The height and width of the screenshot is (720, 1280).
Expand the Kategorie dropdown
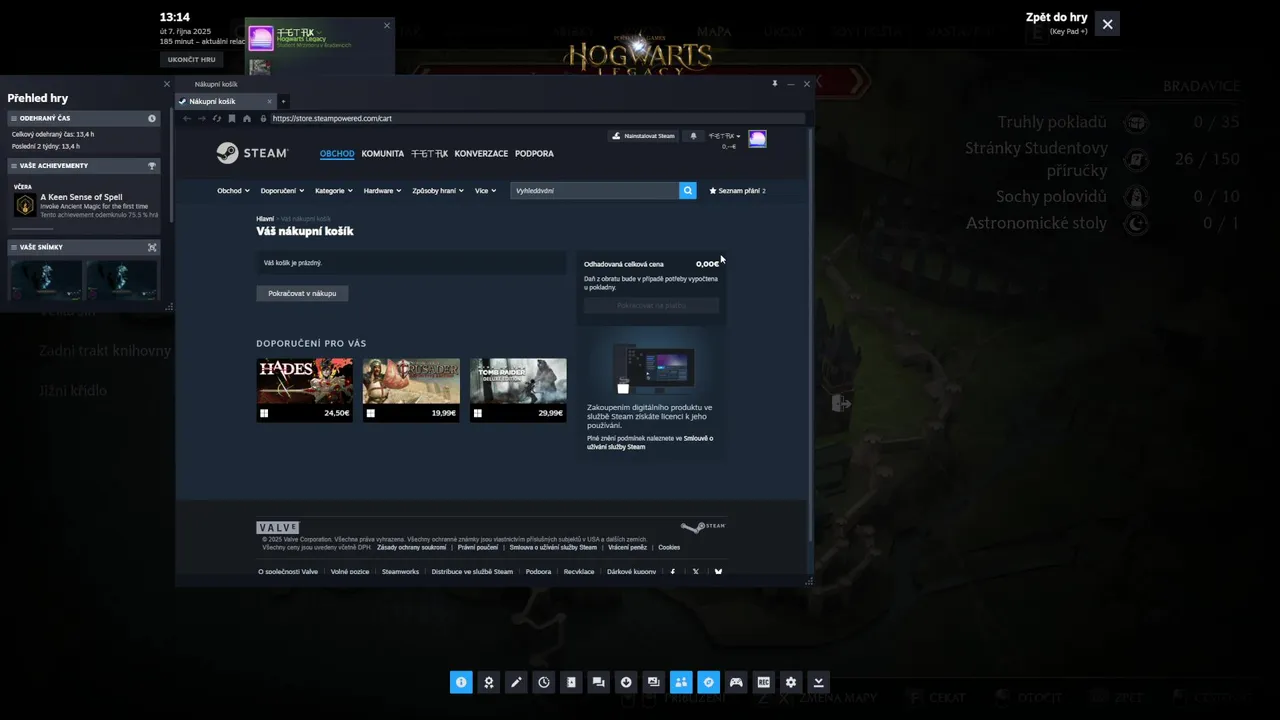[x=334, y=190]
